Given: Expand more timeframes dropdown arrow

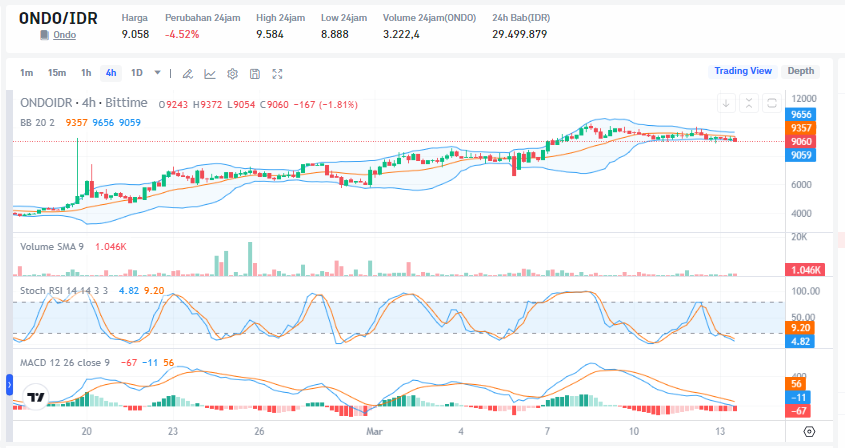Looking at the screenshot, I should pyautogui.click(x=157, y=72).
